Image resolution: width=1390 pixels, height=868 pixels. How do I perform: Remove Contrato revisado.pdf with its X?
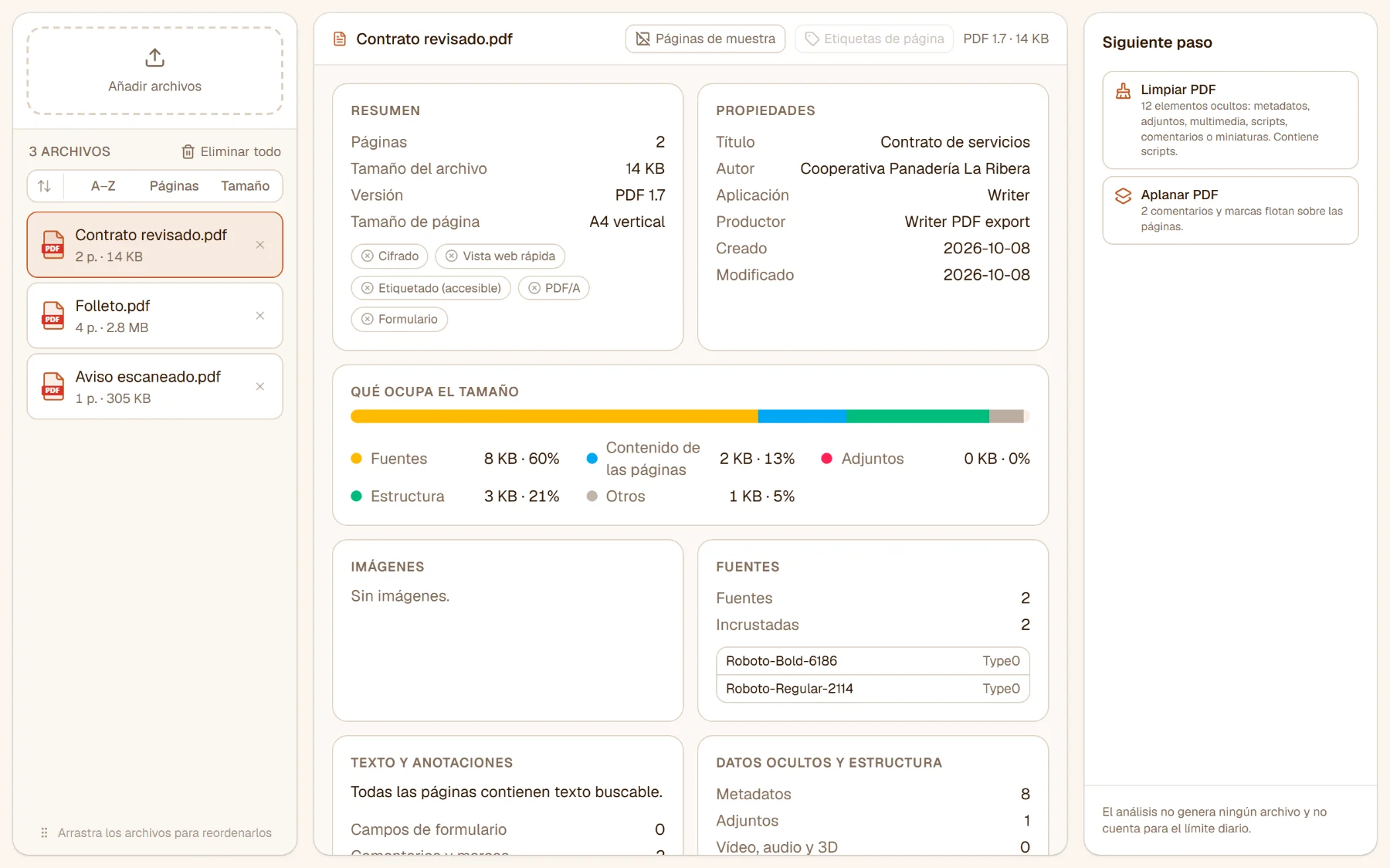click(x=260, y=245)
